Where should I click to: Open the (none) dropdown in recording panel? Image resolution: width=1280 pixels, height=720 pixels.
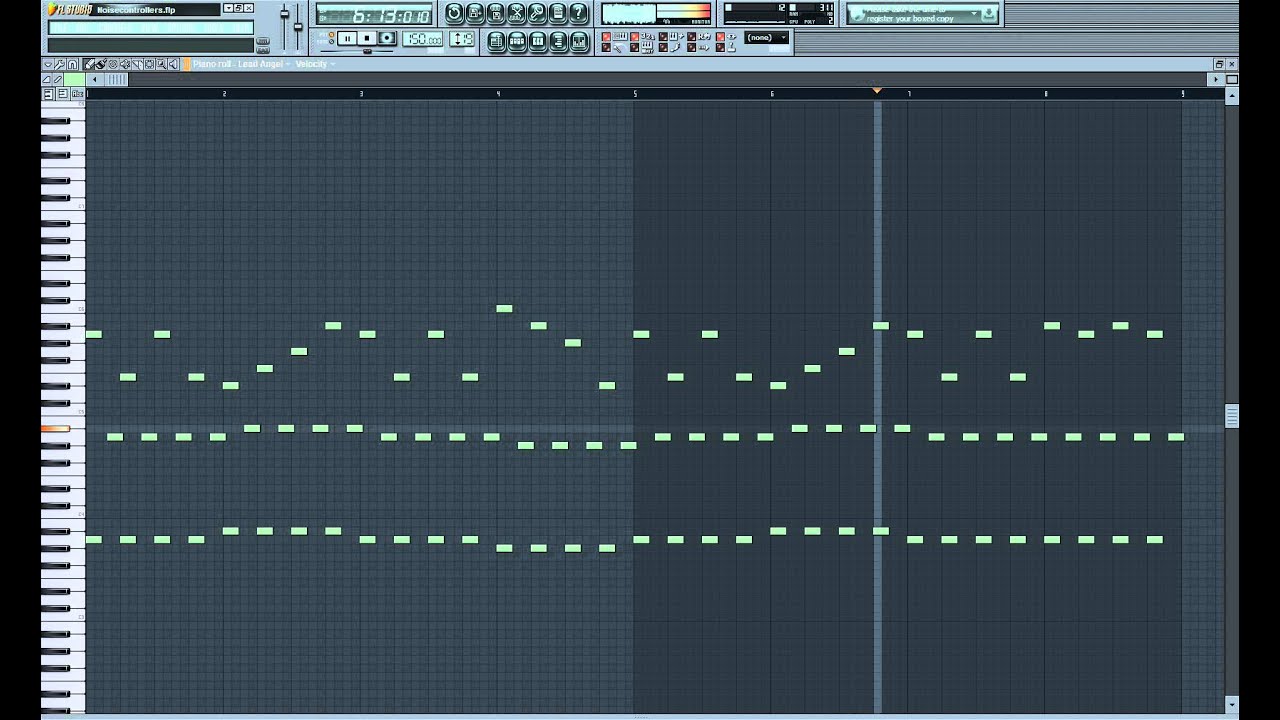[x=766, y=38]
